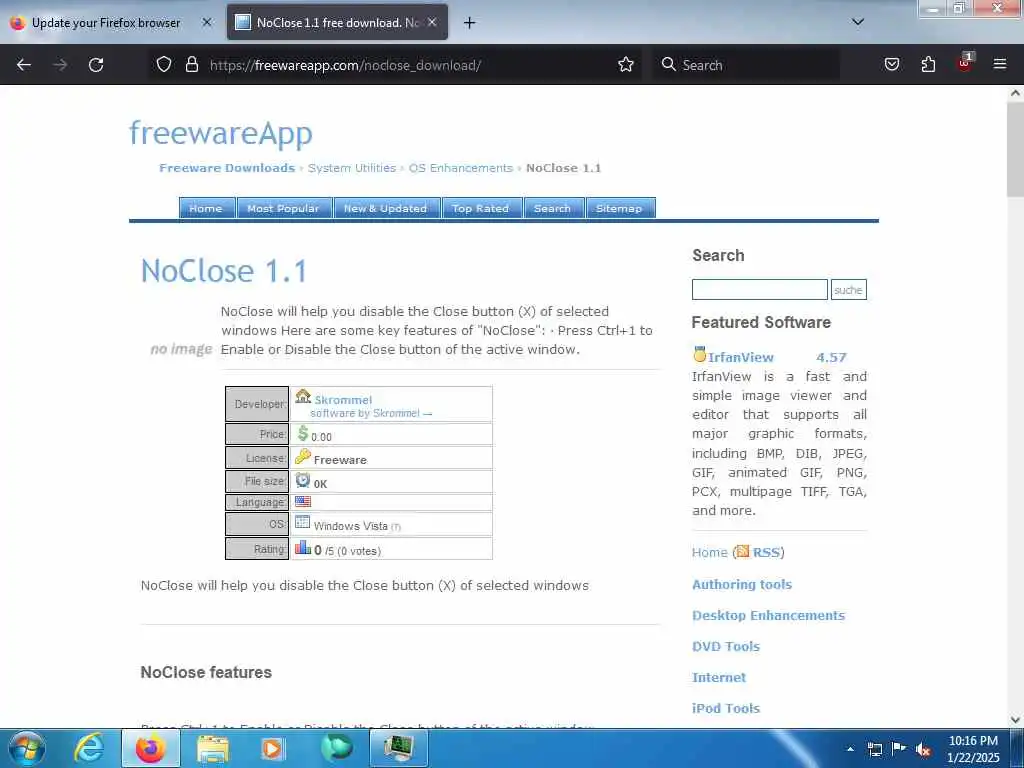
Task: Show hidden system tray icons
Action: point(850,749)
